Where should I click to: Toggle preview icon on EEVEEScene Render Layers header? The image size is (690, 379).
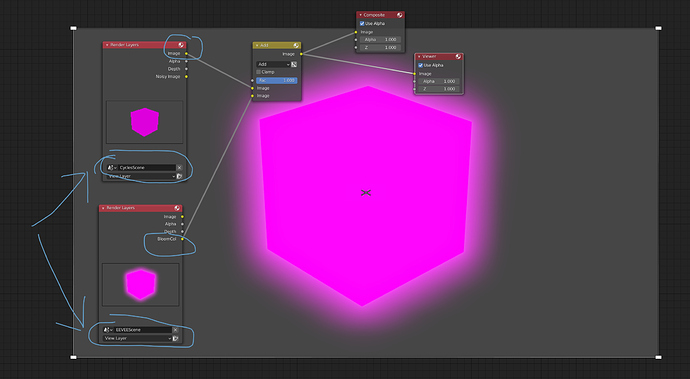coord(177,208)
